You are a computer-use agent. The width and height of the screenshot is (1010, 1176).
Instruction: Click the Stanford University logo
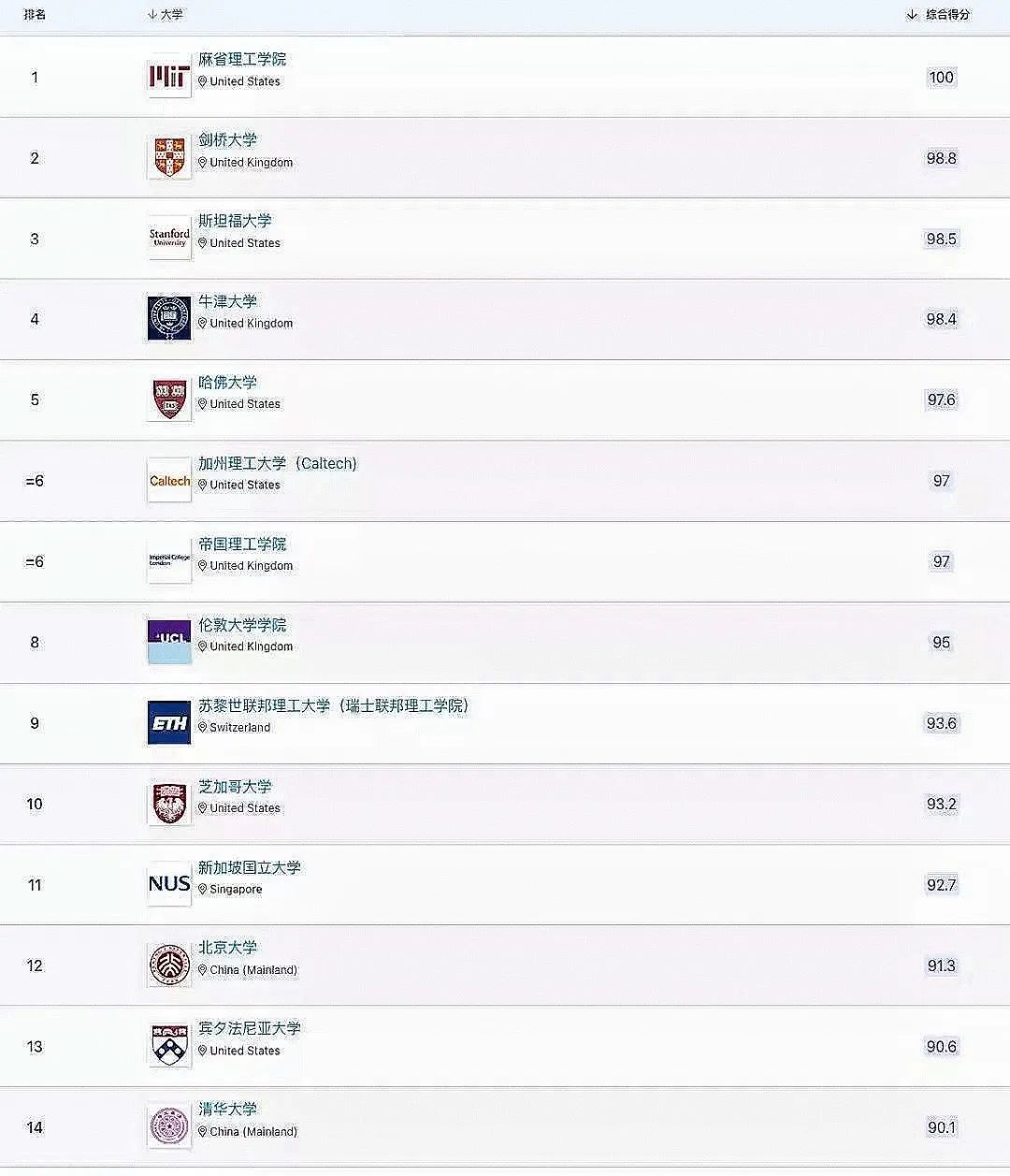(169, 239)
